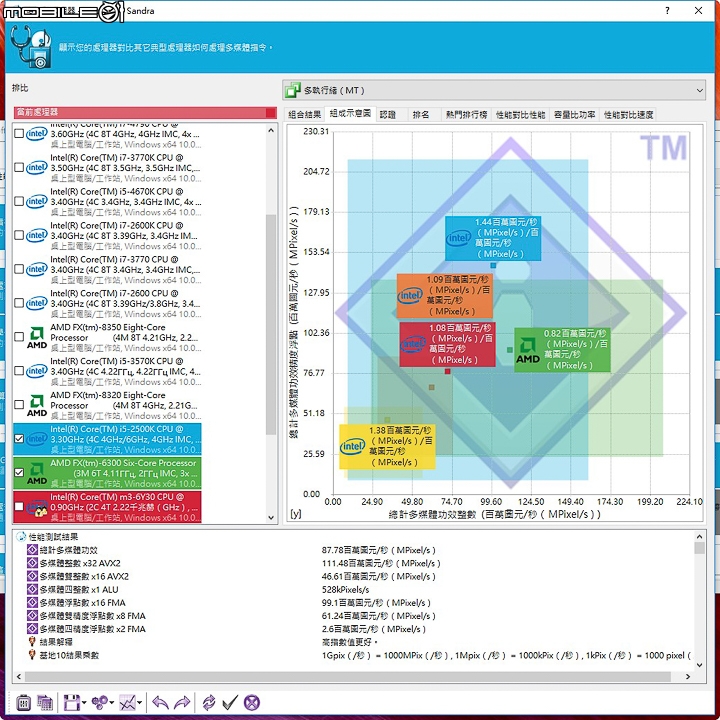Click the back arrow toolbar icon
720x720 pixels.
click(160, 703)
